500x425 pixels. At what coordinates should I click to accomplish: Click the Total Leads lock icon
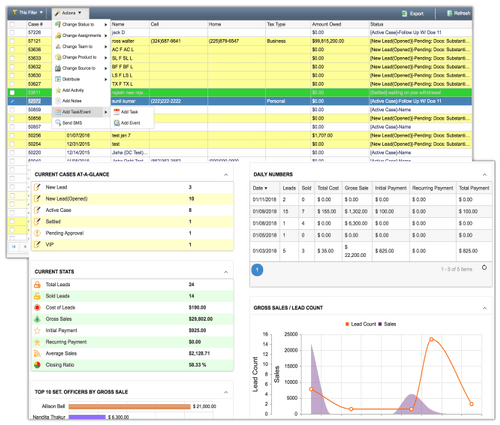pyautogui.click(x=37, y=284)
